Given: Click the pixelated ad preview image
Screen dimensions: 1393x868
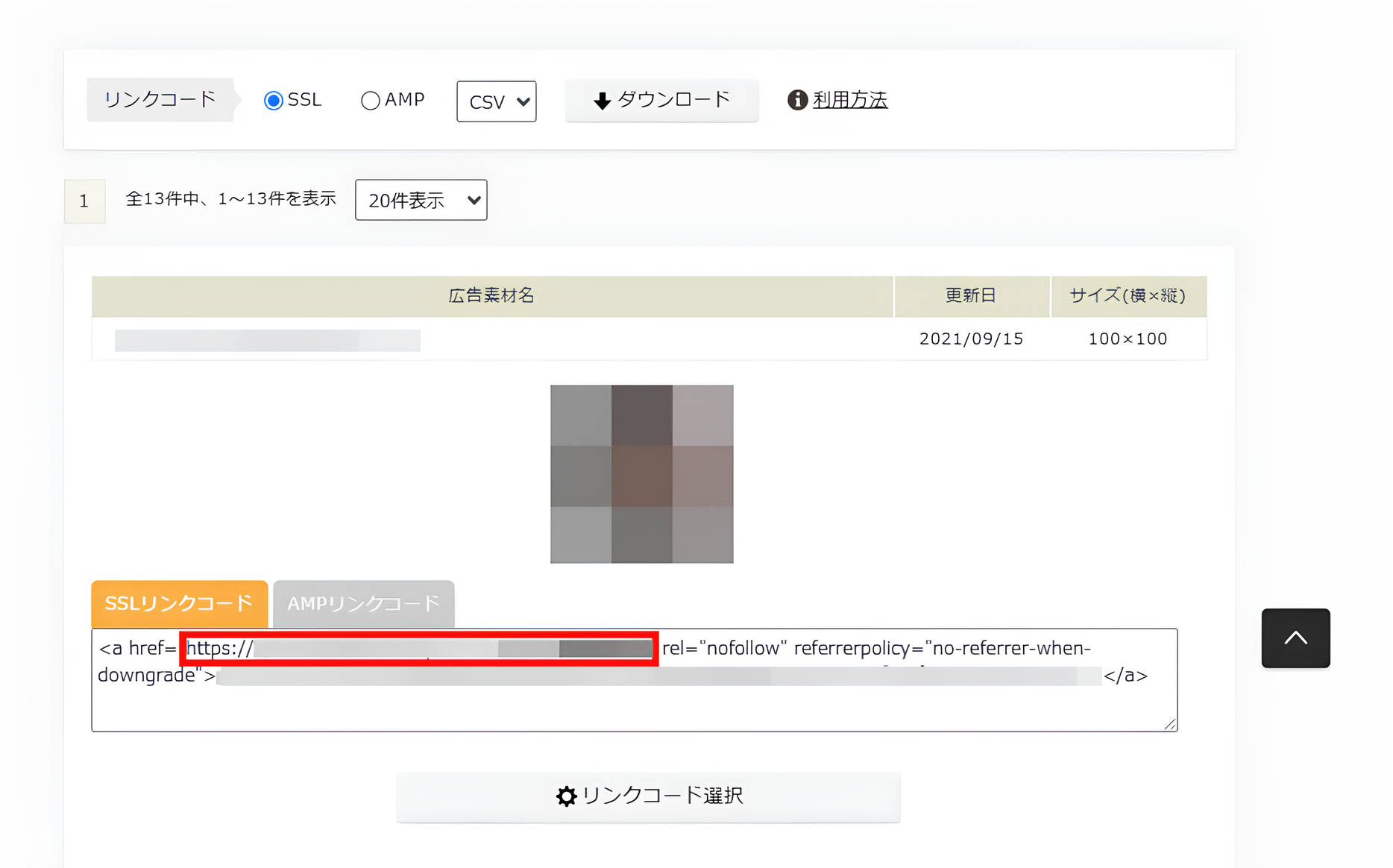Looking at the screenshot, I should 641,473.
